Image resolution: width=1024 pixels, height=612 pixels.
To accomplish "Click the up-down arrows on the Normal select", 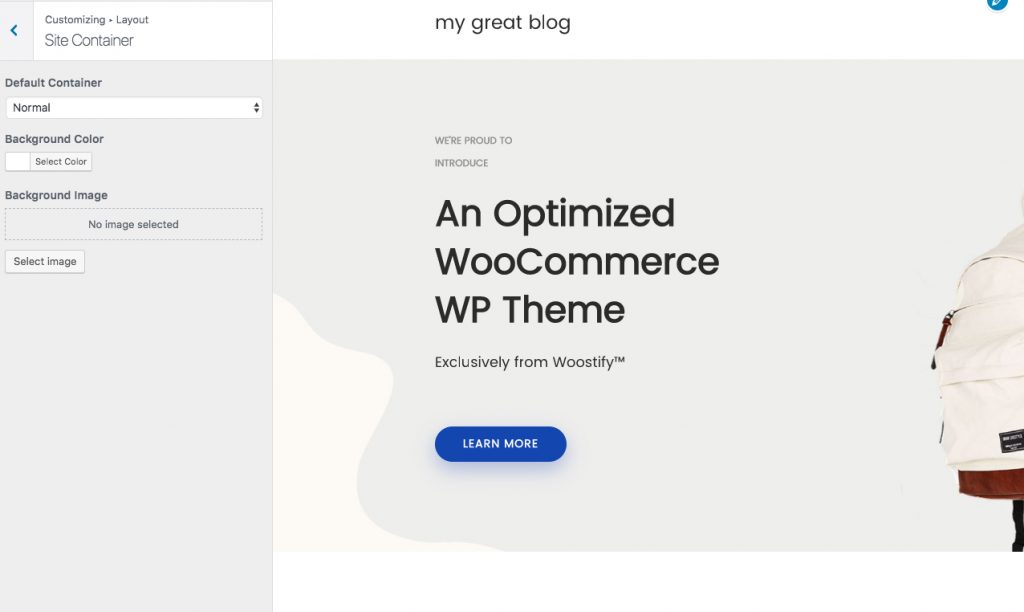I will (256, 108).
